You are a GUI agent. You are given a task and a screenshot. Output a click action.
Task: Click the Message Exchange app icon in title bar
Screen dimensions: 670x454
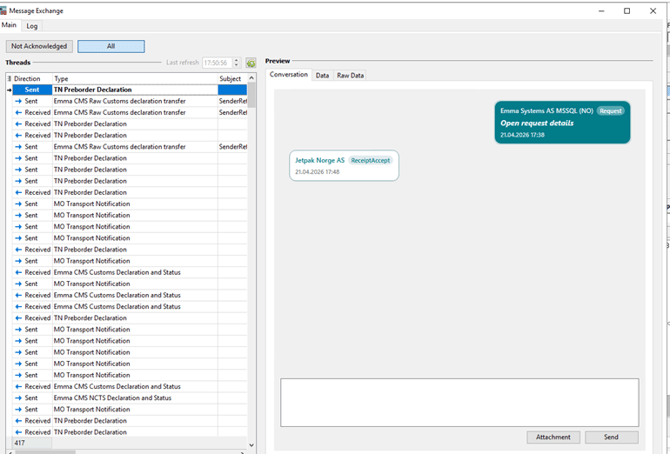[7, 9]
